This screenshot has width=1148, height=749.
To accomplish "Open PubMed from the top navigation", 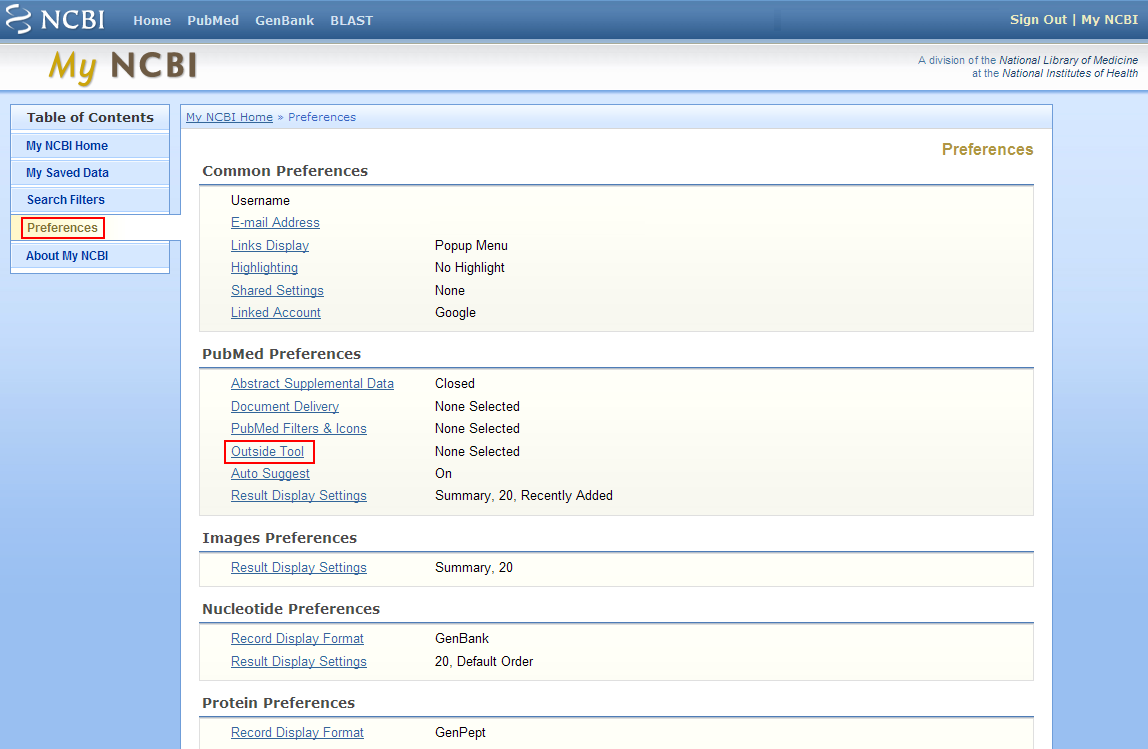I will click(x=213, y=21).
